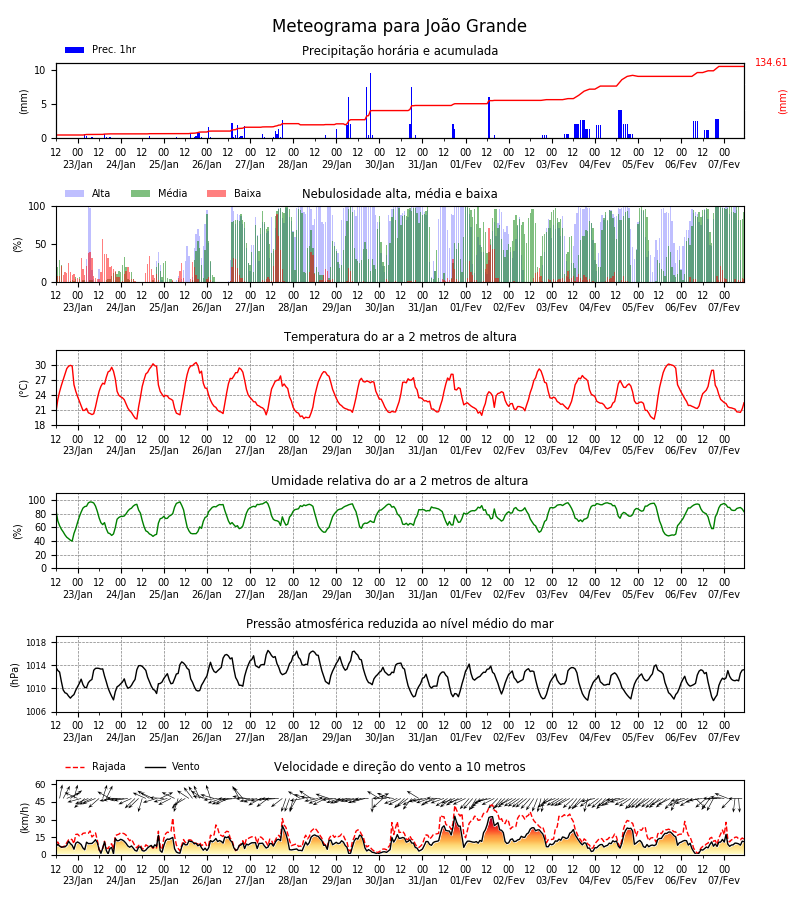Click the green Média legend swatch
This screenshot has width=800, height=900.
[x=141, y=193]
